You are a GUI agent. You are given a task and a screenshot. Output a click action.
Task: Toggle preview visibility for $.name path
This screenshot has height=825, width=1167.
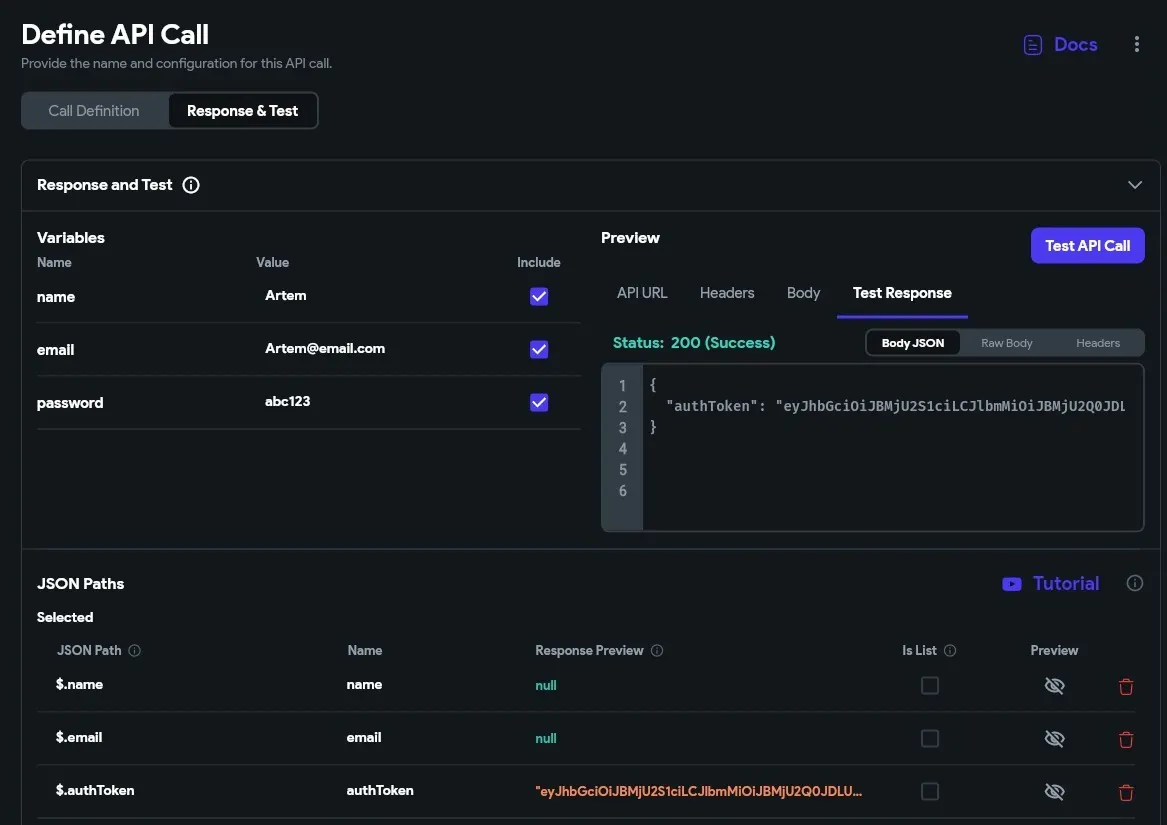coord(1054,686)
